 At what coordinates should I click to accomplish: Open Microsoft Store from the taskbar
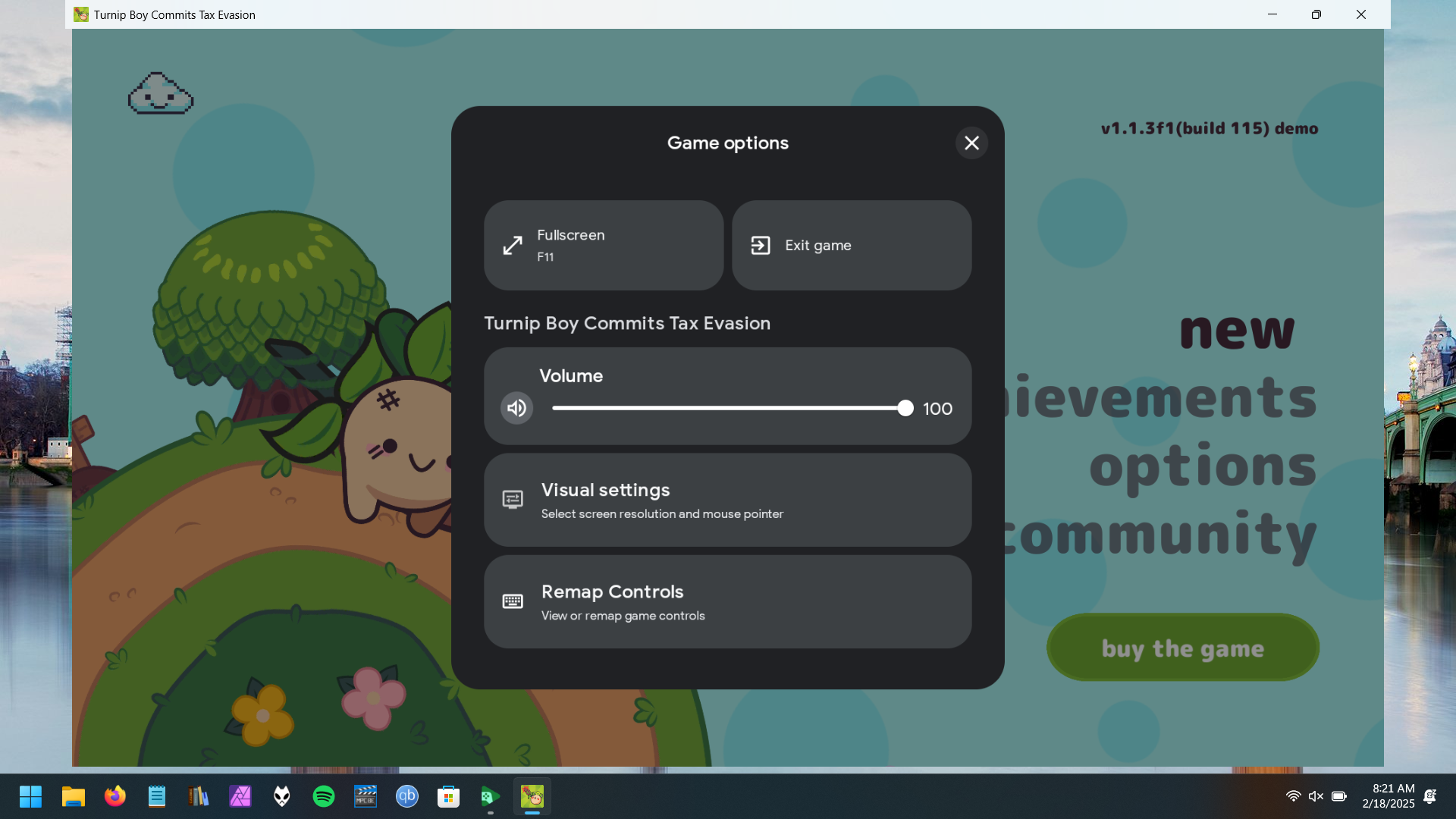pos(449,796)
